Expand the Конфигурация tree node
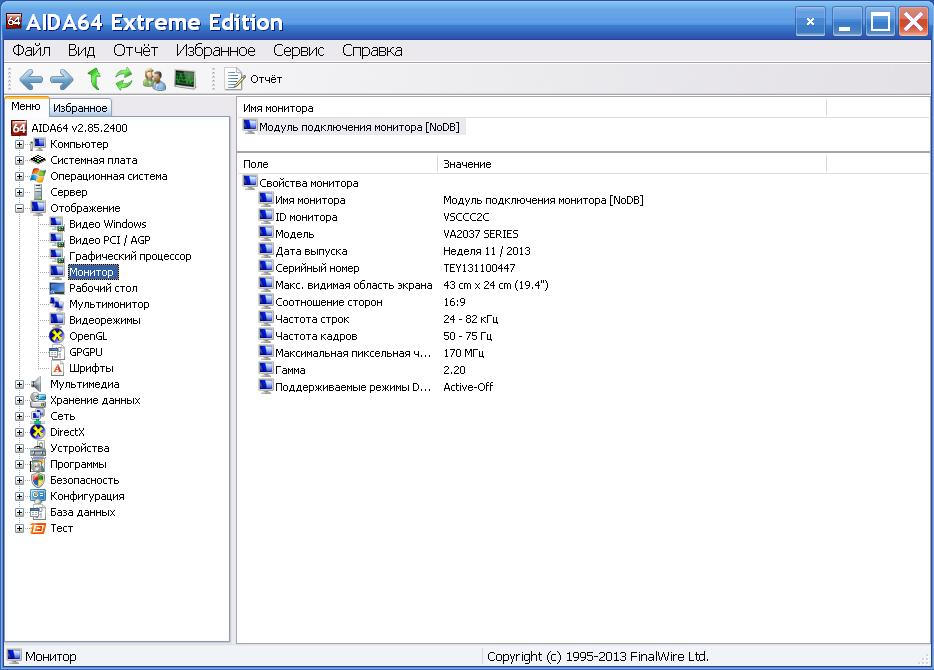The height and width of the screenshot is (670, 934). coord(19,497)
